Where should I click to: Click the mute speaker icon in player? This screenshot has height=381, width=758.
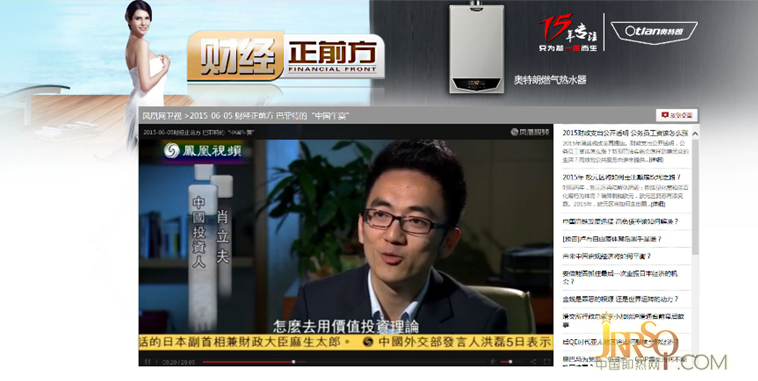pyautogui.click(x=493, y=362)
